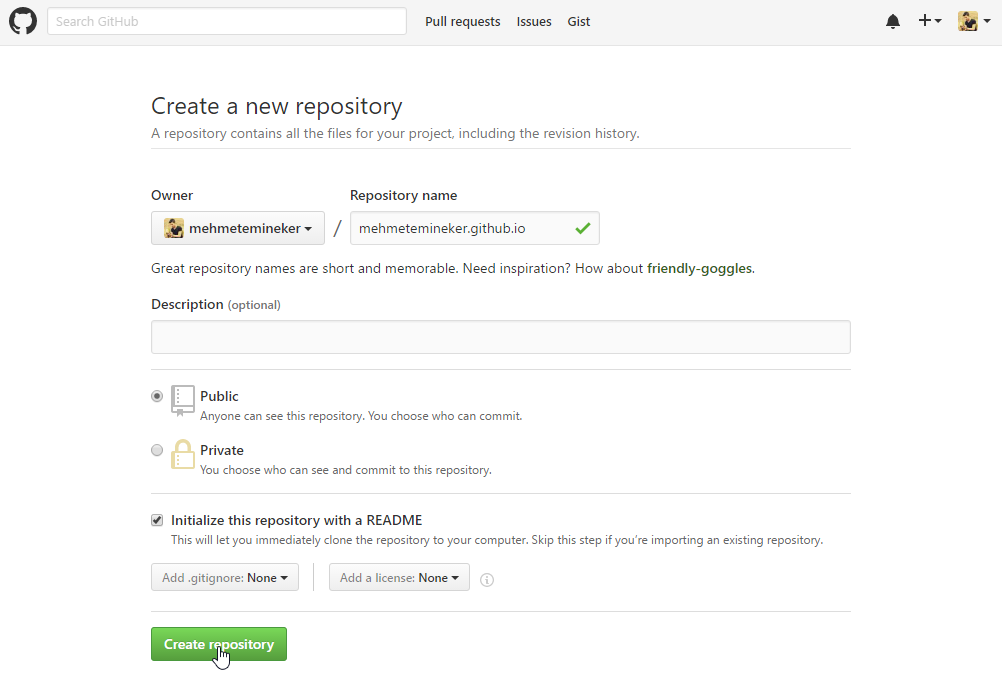Use the friendly-goggles name suggestion

[x=699, y=268]
